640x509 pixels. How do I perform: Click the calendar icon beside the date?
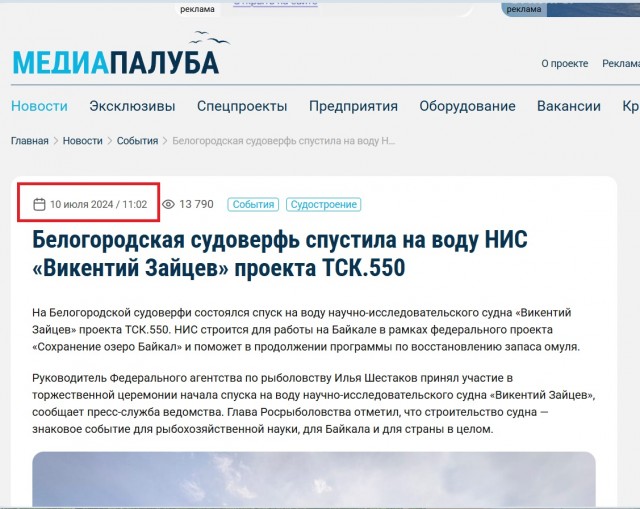click(39, 204)
